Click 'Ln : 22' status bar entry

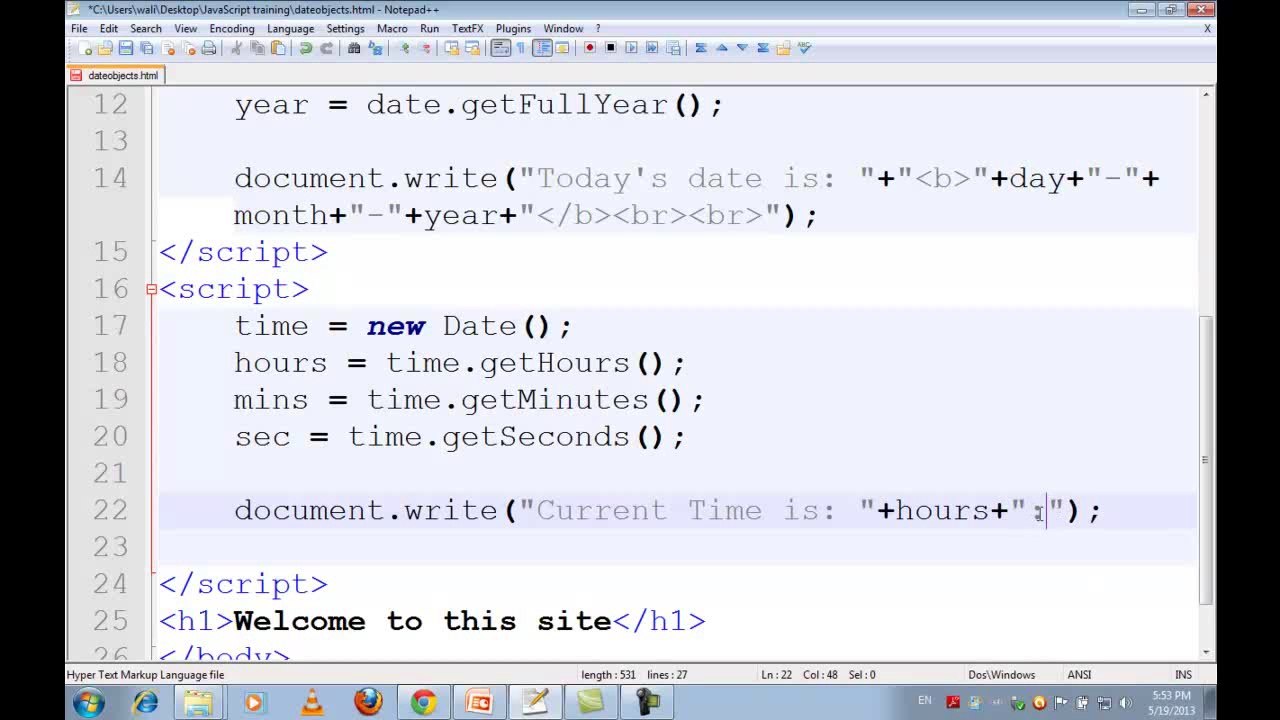pyautogui.click(x=776, y=675)
